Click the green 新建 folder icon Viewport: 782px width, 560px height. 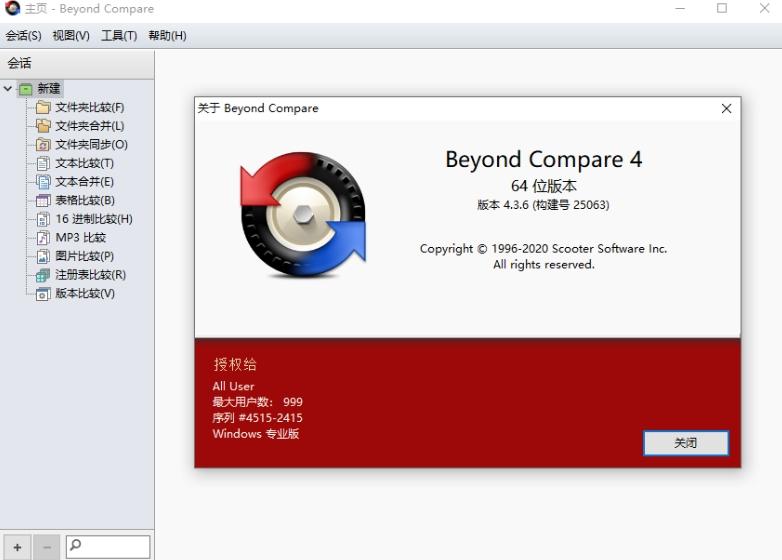(x=25, y=89)
